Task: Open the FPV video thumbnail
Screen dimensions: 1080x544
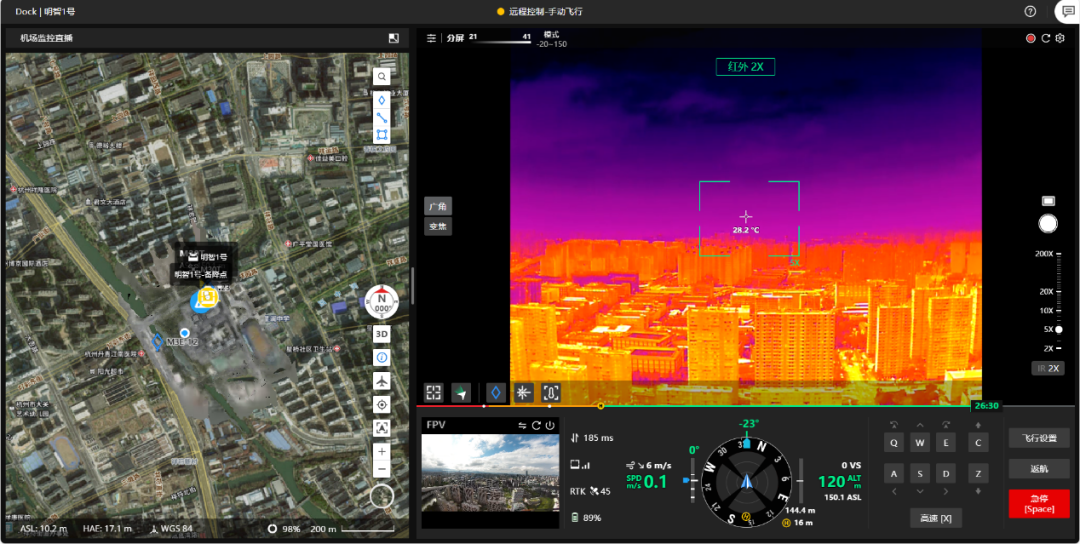Action: coord(490,472)
